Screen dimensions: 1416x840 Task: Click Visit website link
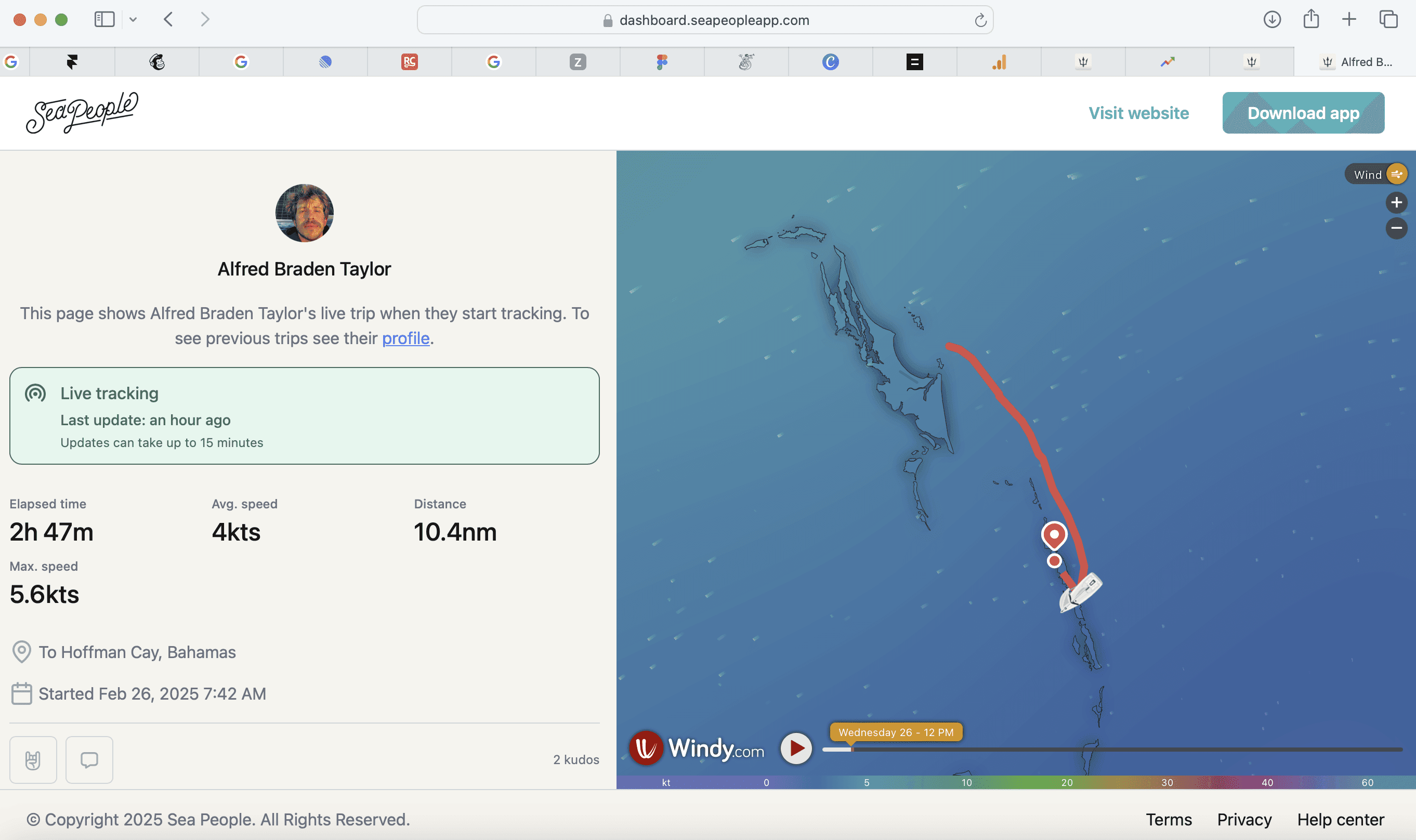[1139, 112]
